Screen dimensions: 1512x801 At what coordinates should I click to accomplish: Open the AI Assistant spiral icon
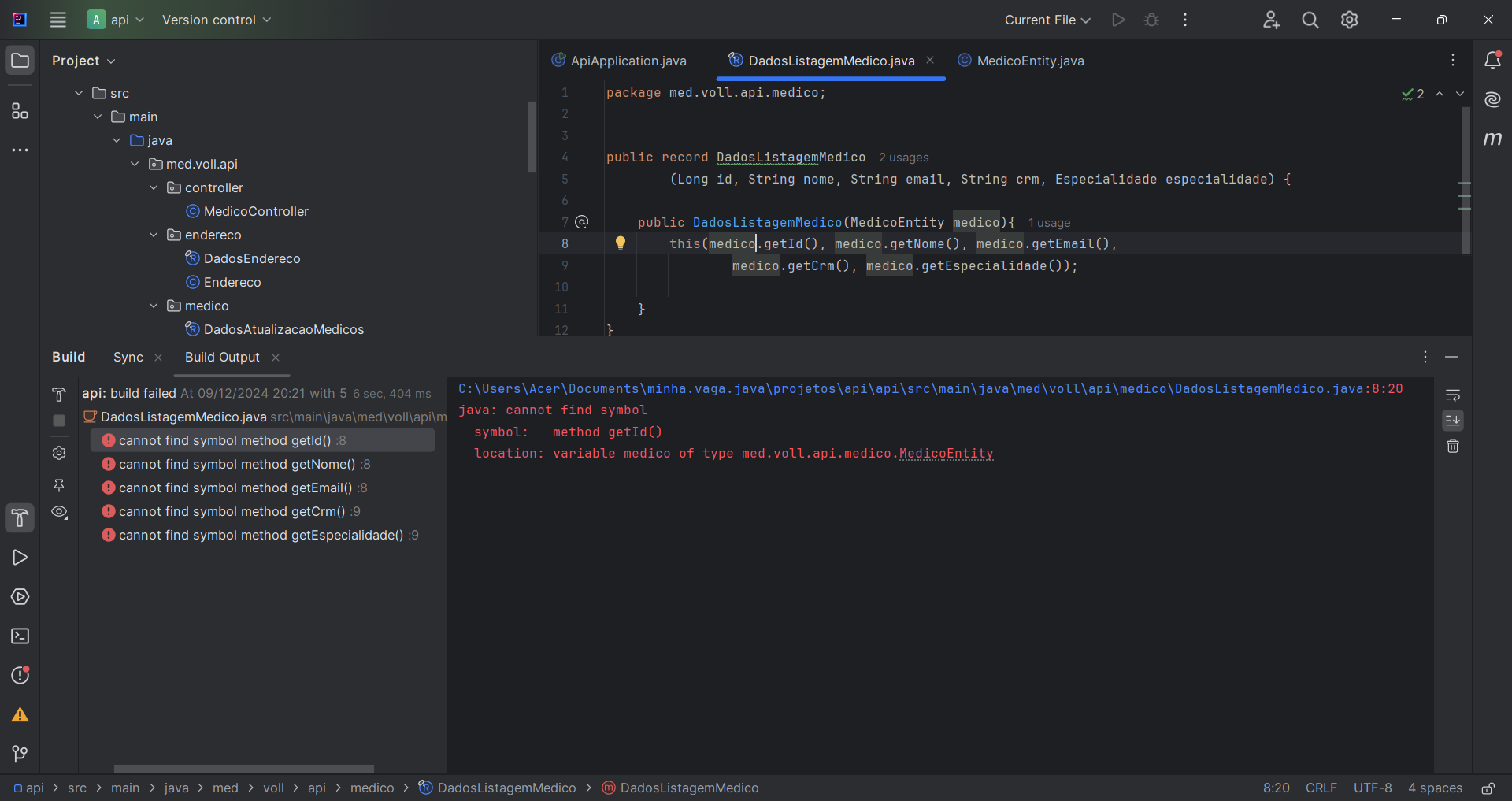pyautogui.click(x=1492, y=99)
